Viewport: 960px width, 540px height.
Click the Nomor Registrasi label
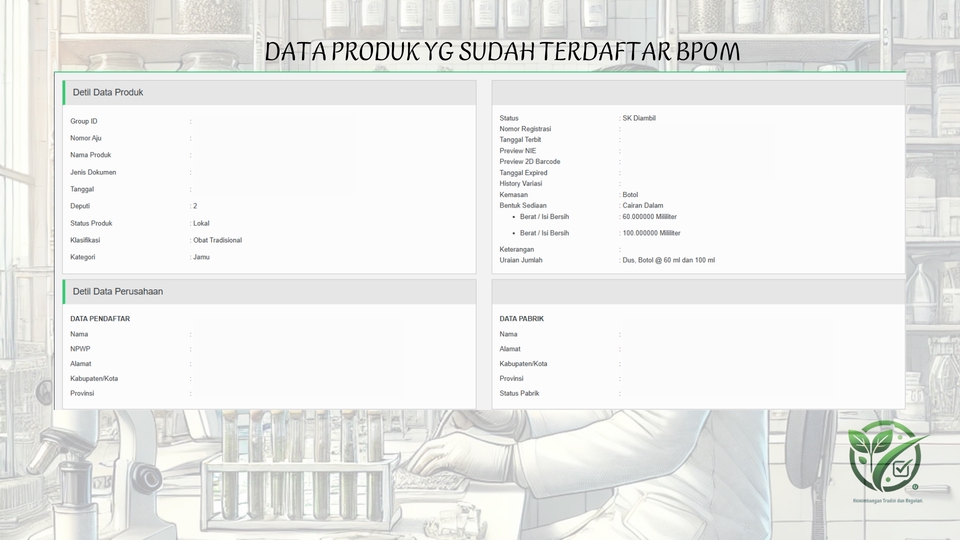[525, 129]
